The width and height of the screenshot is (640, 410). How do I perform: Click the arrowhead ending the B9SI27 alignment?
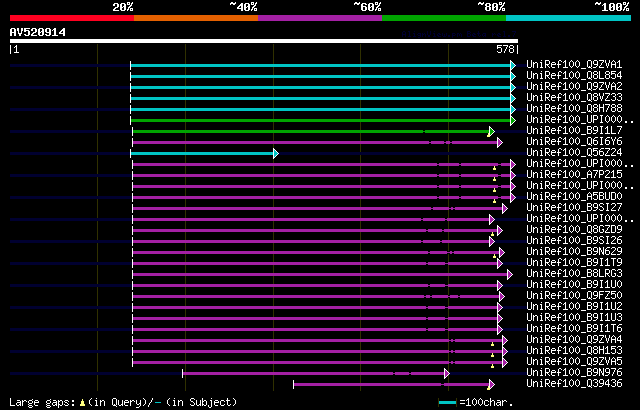coord(505,208)
